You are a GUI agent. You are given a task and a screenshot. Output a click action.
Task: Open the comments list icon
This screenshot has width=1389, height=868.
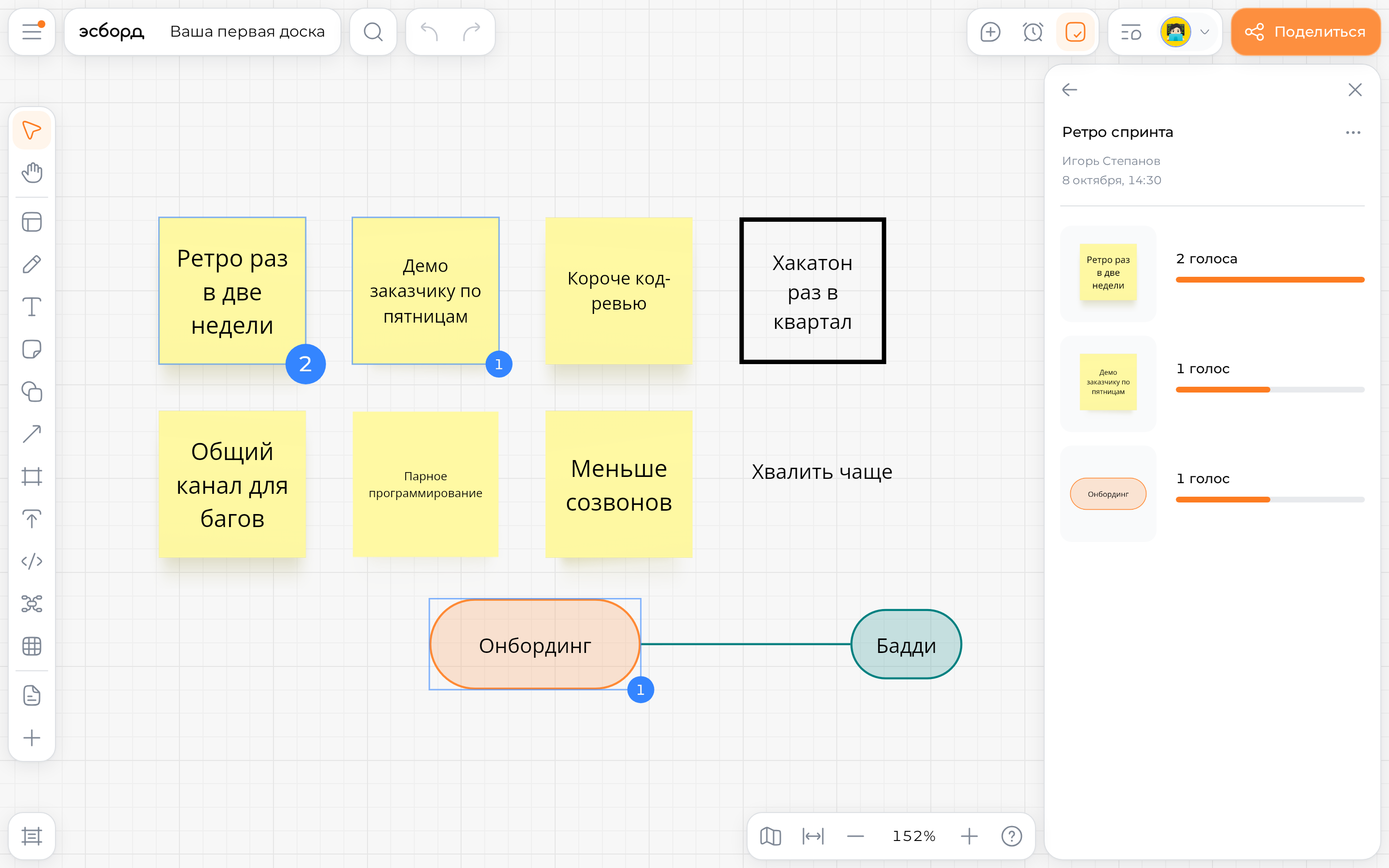click(x=1130, y=31)
